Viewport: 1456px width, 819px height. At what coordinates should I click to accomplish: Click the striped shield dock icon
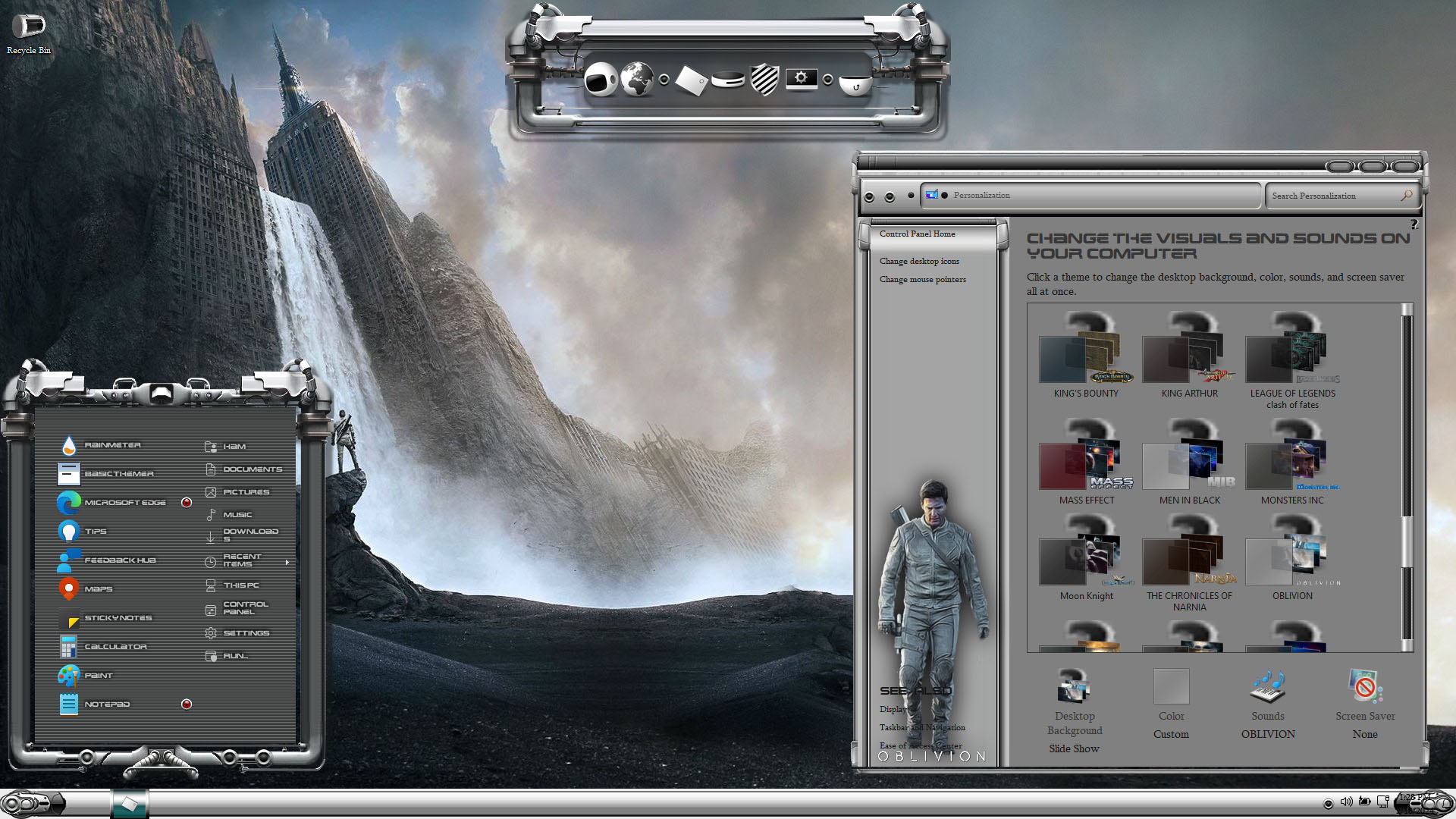pos(764,79)
